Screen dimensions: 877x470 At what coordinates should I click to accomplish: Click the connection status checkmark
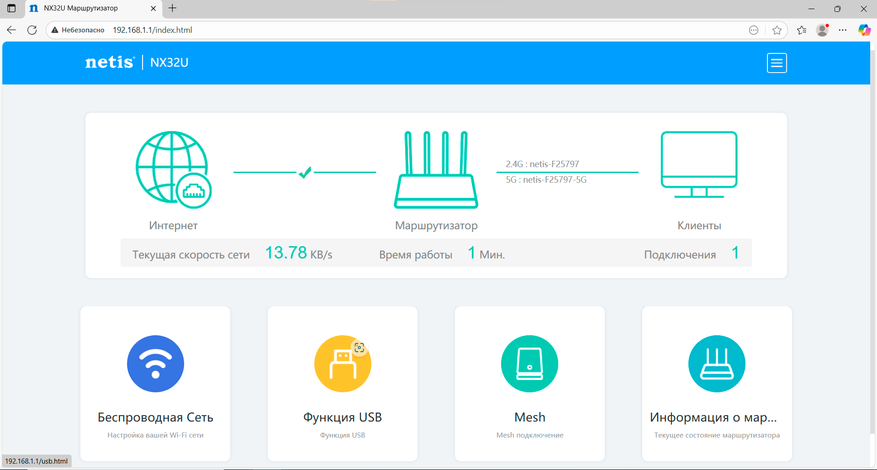304,172
